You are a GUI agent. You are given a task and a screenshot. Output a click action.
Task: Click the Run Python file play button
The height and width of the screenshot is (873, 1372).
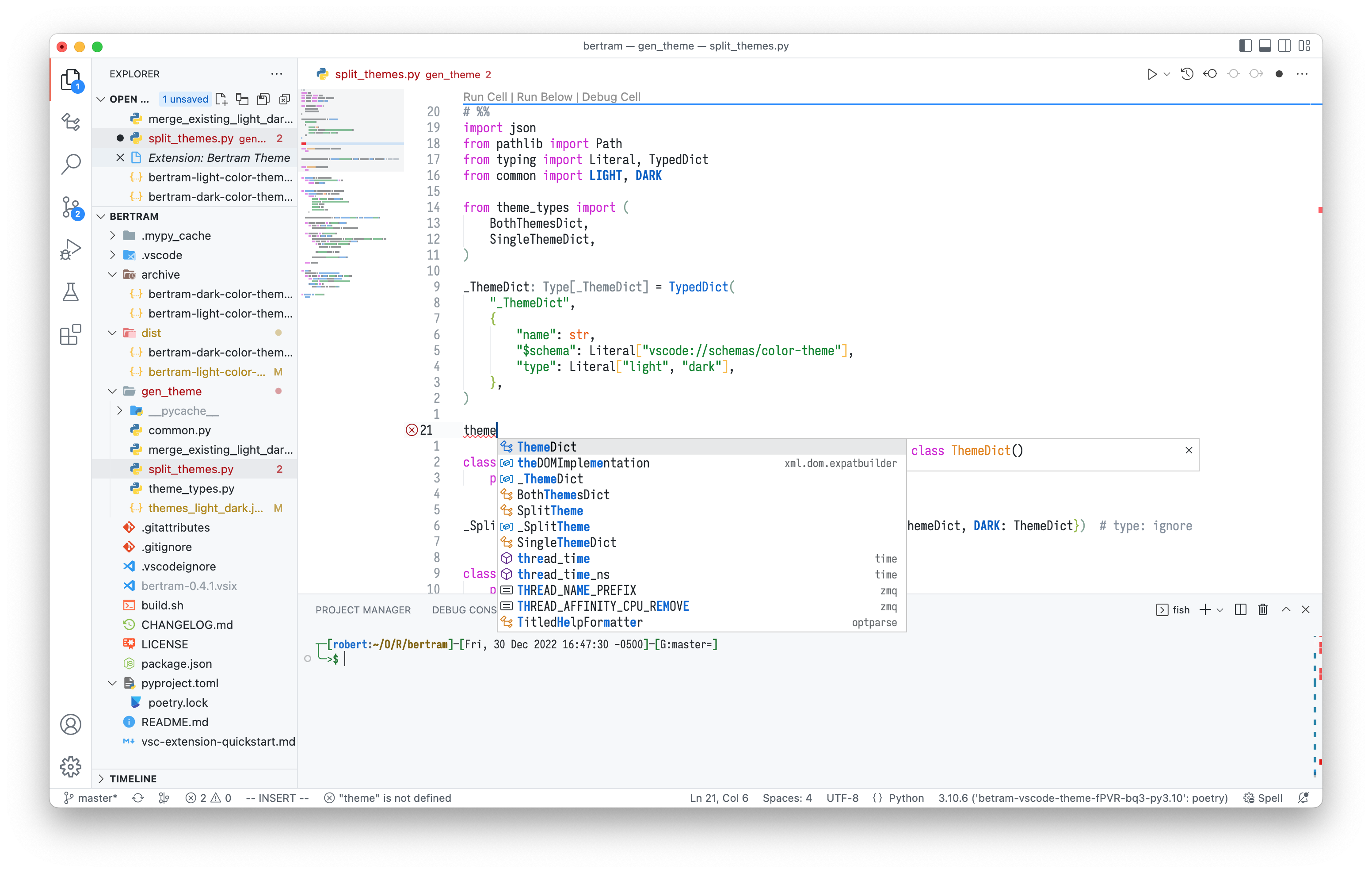click(1151, 74)
